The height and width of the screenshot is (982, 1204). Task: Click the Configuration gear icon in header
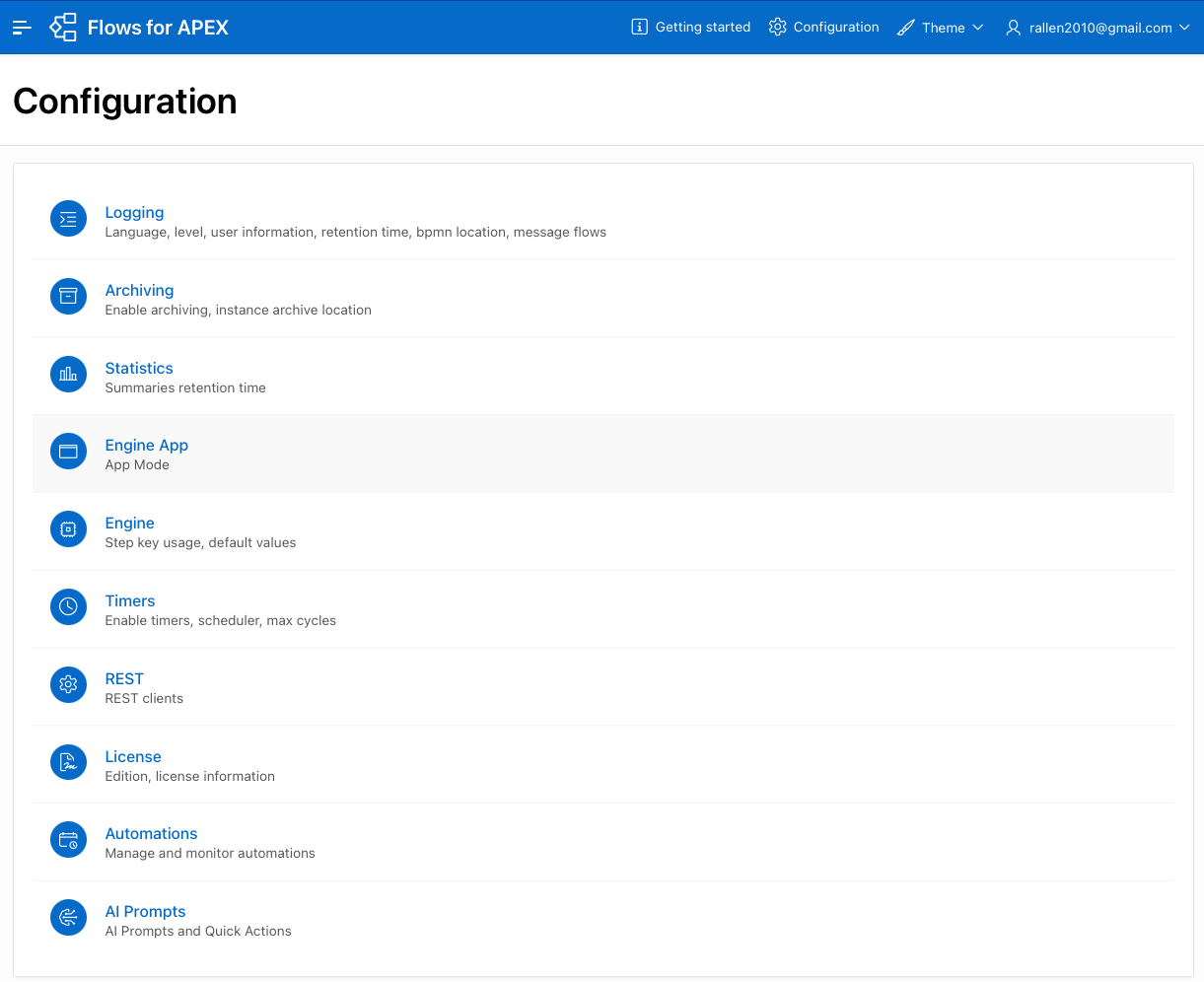click(777, 28)
